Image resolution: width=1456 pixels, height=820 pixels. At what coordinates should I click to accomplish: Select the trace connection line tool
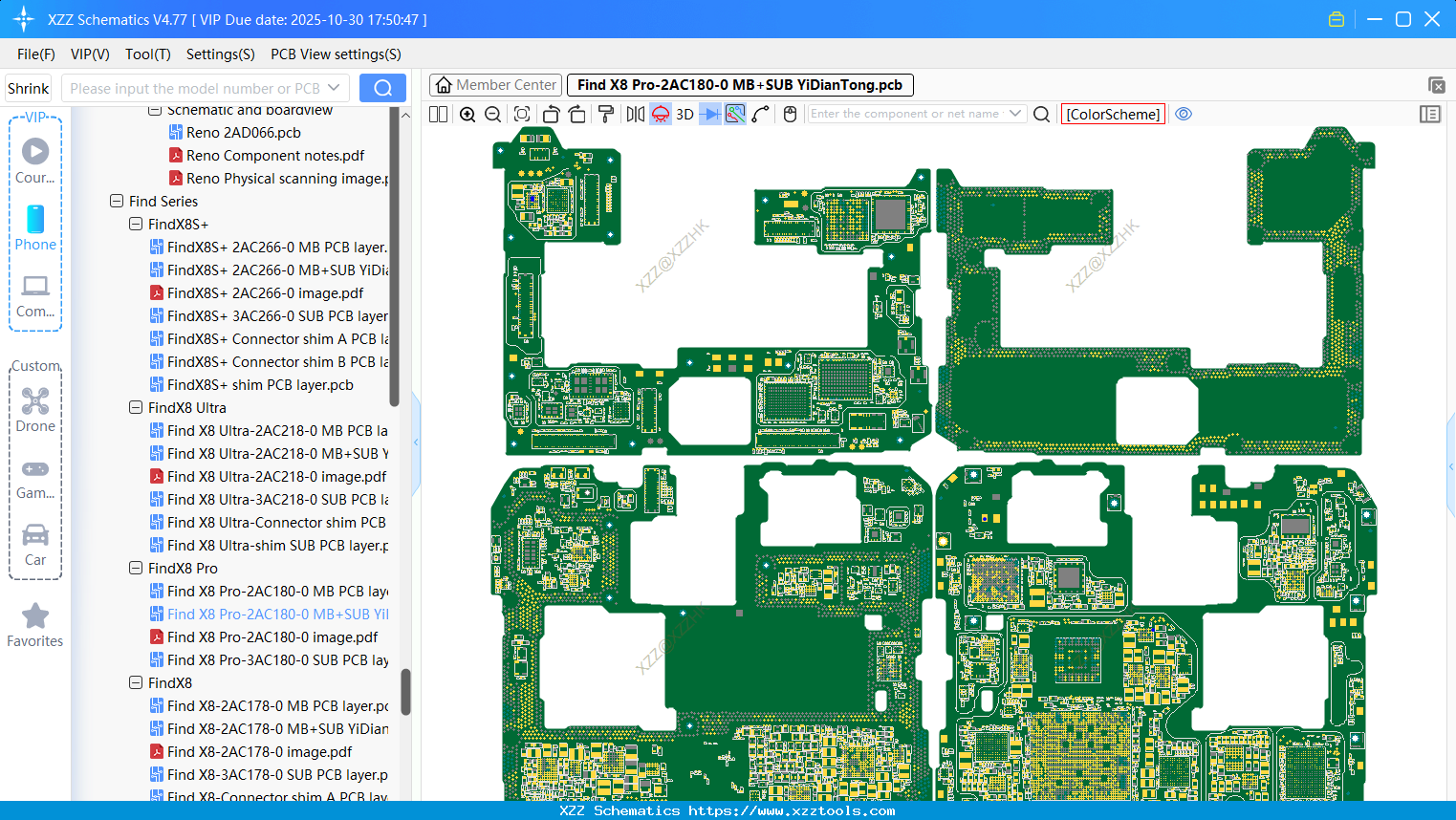coord(761,114)
